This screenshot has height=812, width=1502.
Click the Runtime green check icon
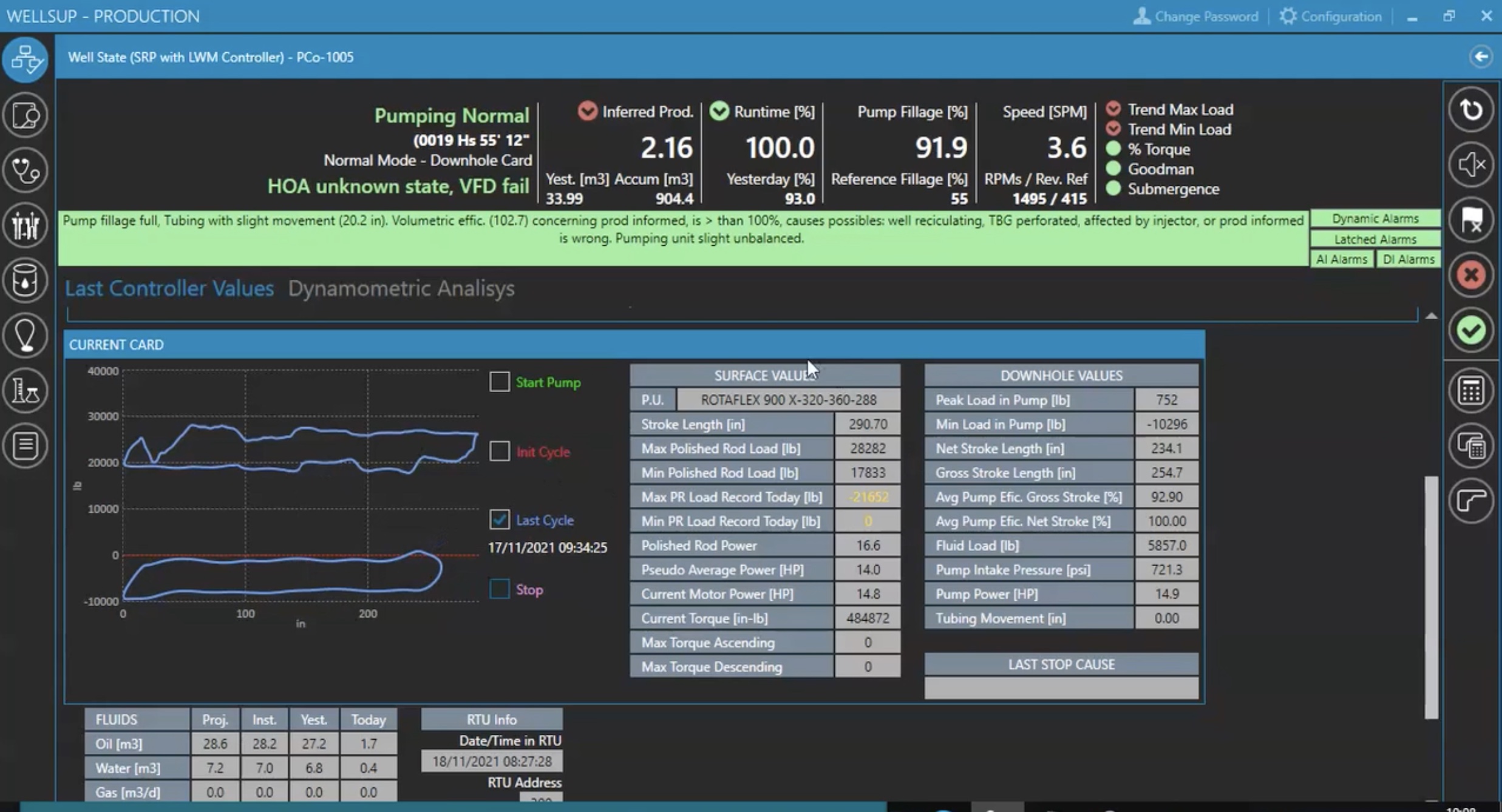(719, 111)
